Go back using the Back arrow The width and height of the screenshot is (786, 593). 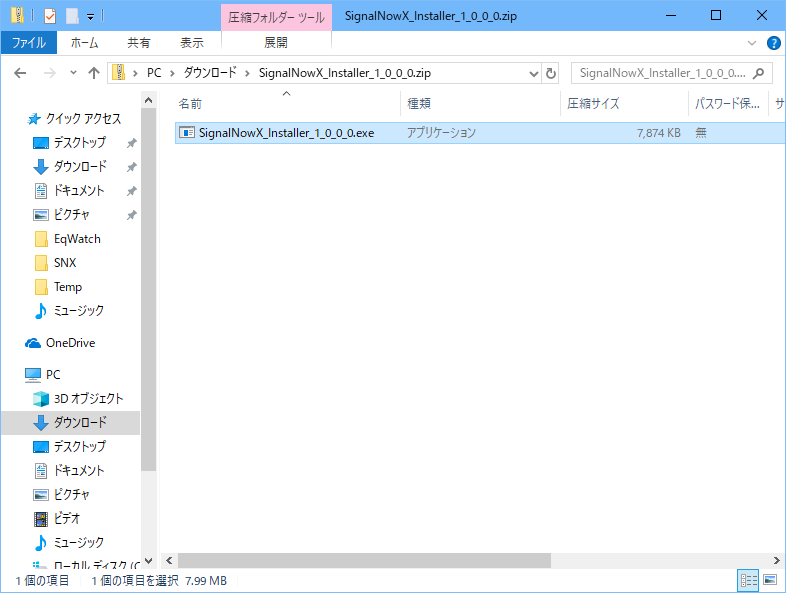tap(21, 73)
